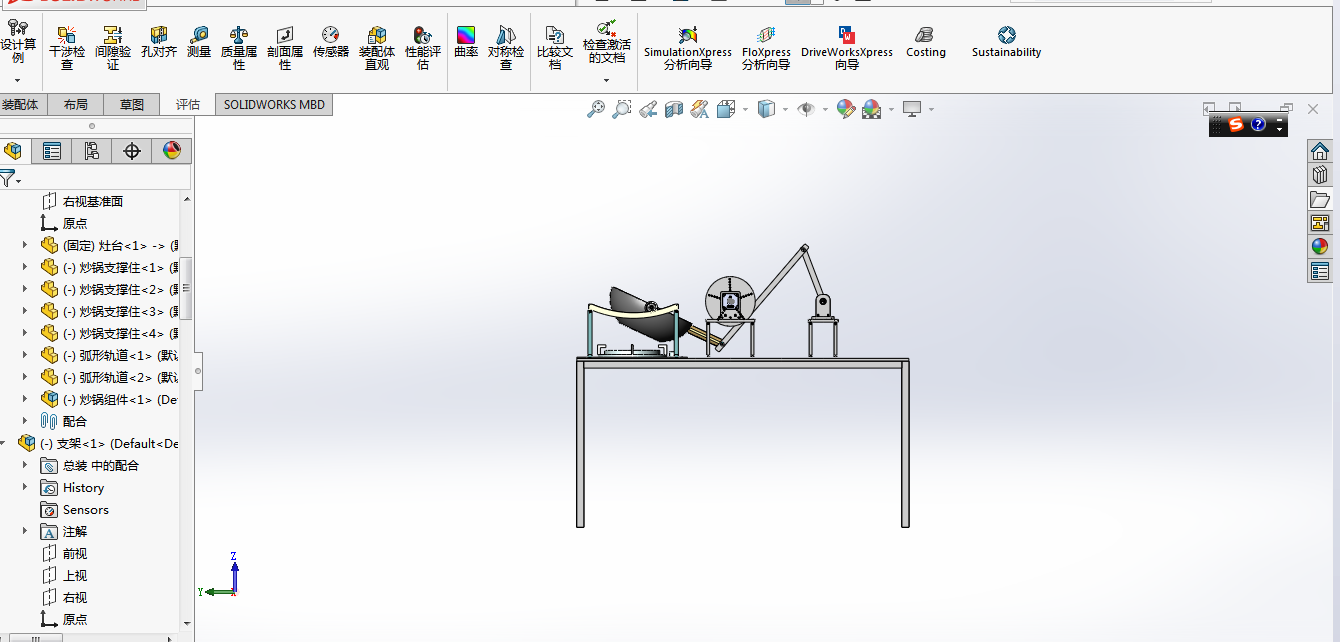Click 检查激活的文档 check active document
Viewport: 1340px width, 642px height.
(x=607, y=41)
